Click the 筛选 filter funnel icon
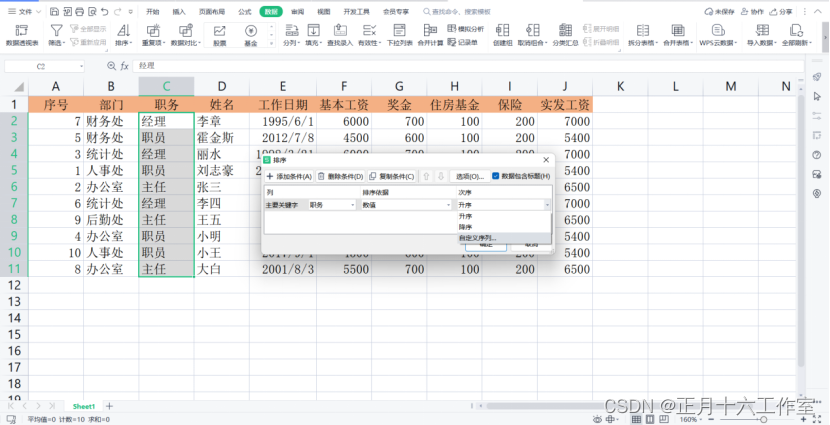Image resolution: width=830 pixels, height=425 pixels. 56,30
